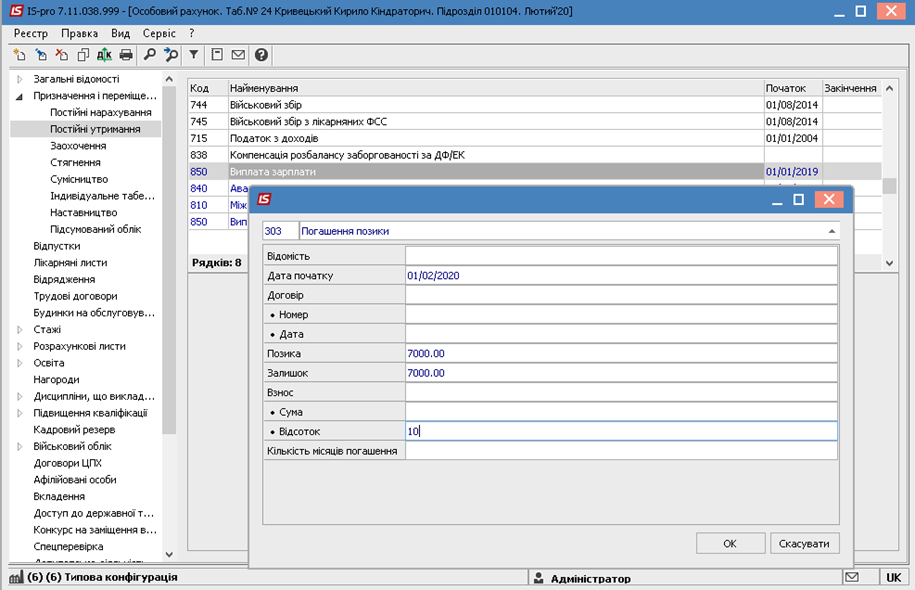This screenshot has height=590, width=915.
Task: Click the delete record toolbar icon
Action: pyautogui.click(x=62, y=55)
